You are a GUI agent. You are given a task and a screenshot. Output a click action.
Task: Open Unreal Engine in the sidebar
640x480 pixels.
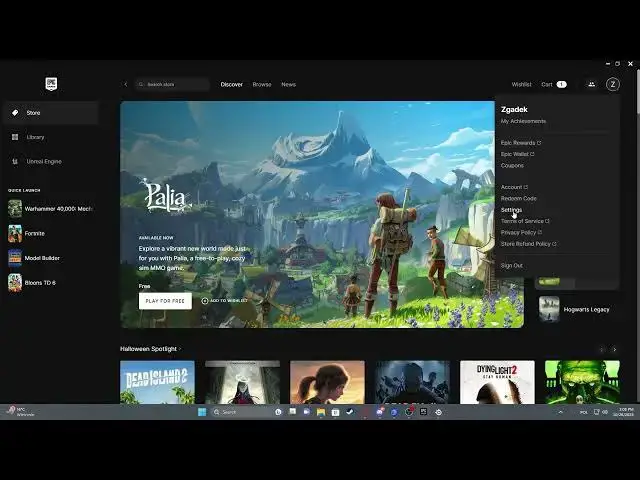point(43,161)
